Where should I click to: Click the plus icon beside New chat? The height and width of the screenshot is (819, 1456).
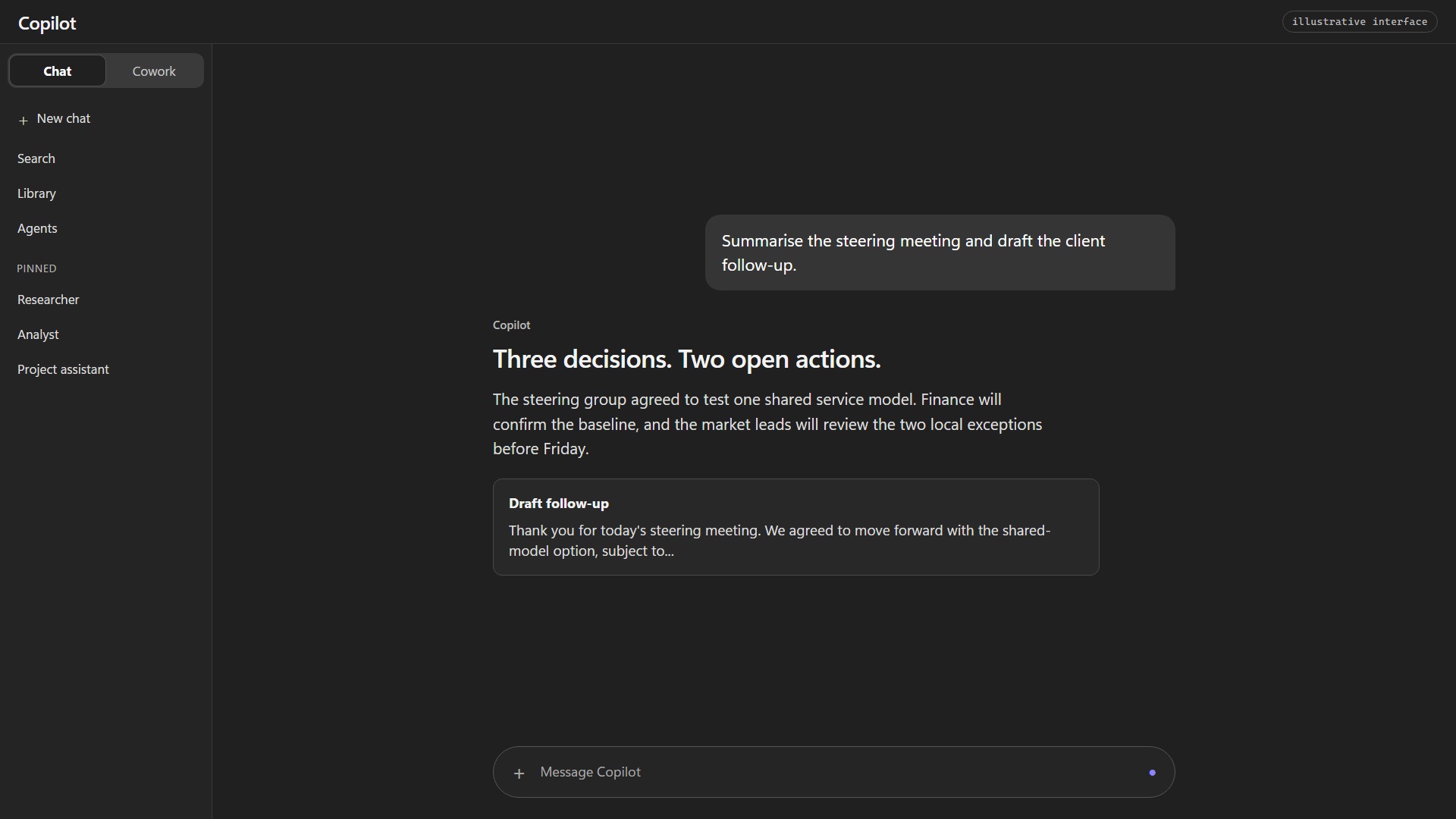point(24,120)
